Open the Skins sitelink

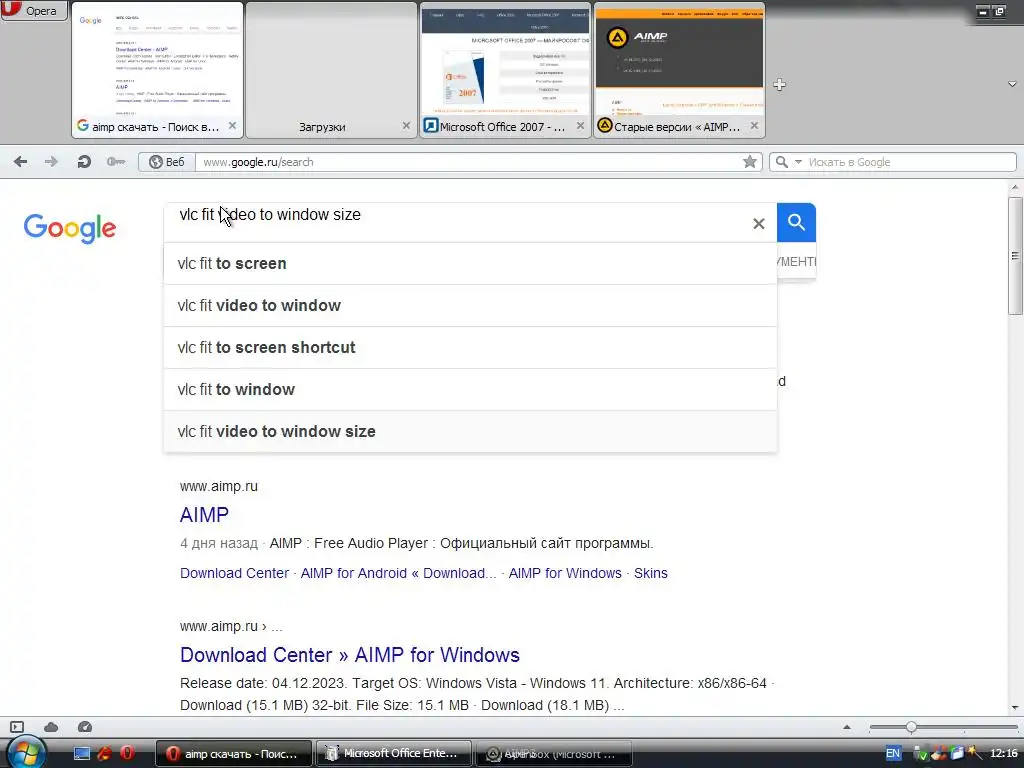650,573
